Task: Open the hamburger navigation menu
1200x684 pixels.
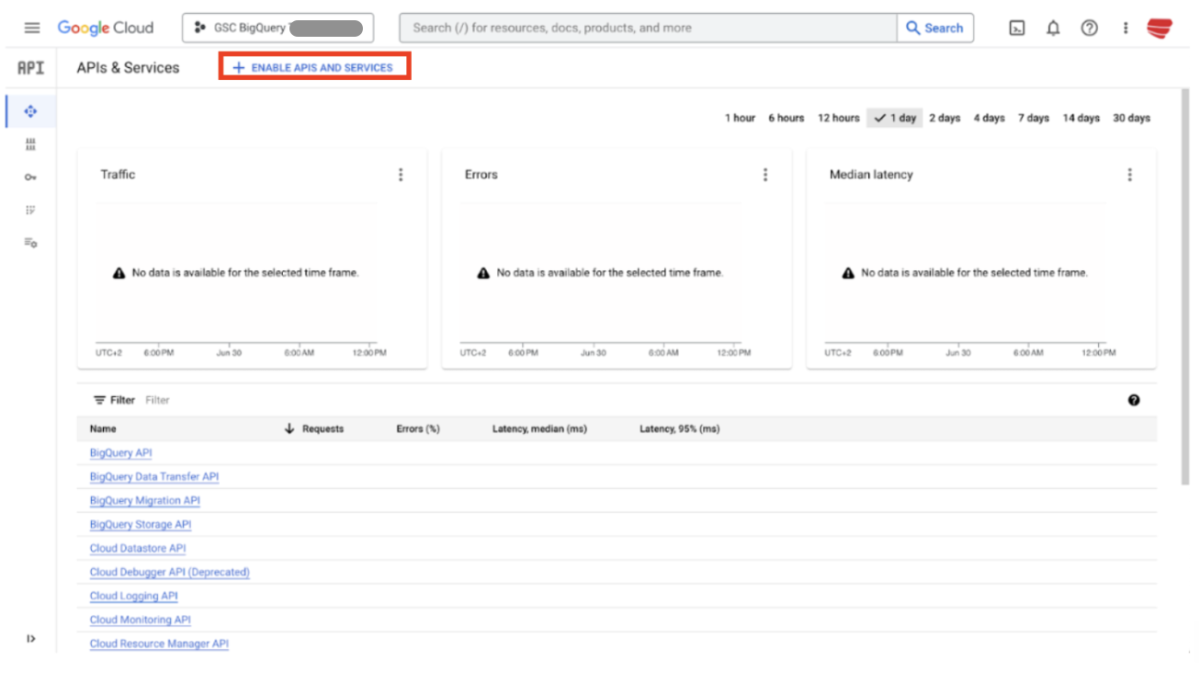Action: pos(32,28)
